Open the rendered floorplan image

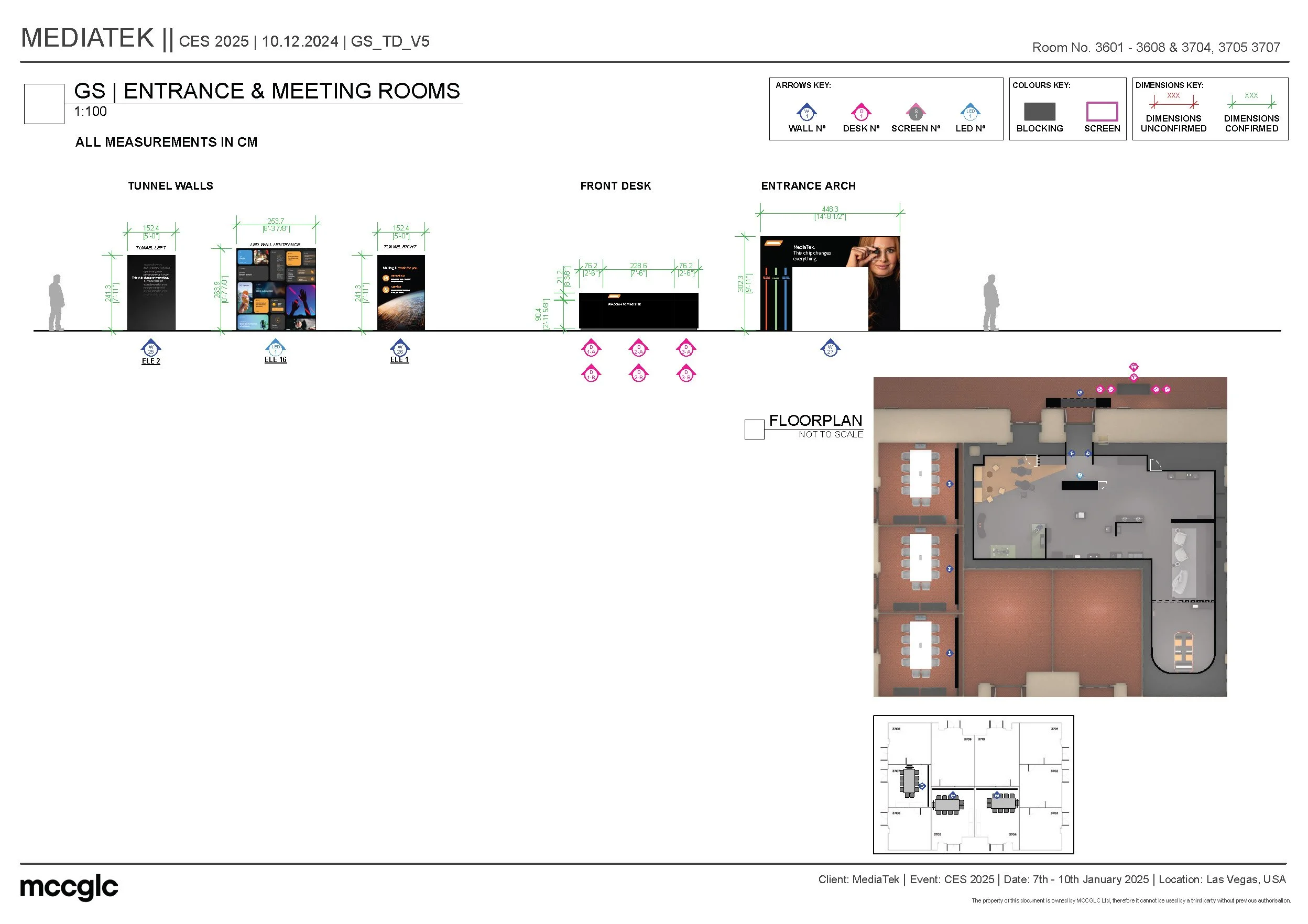pyautogui.click(x=1050, y=537)
